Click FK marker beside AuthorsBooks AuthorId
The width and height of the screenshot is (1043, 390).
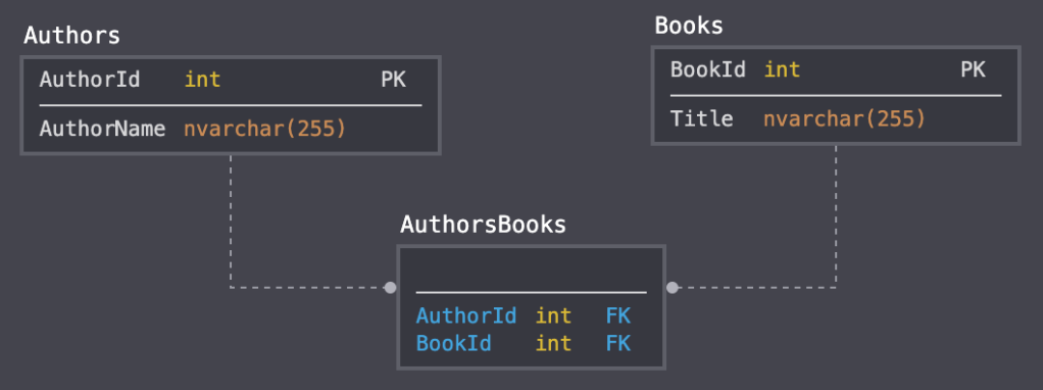point(618,315)
